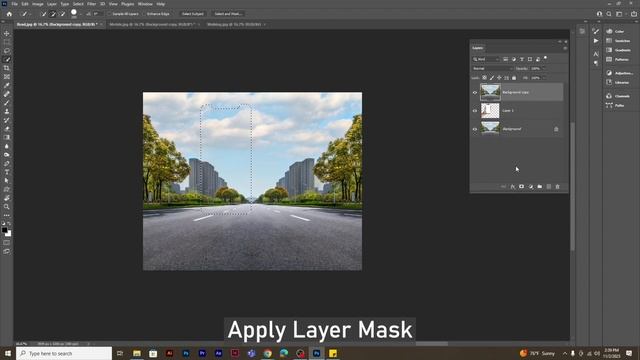This screenshot has height=360, width=640.
Task: Open the layer Kind filter dropdown
Action: (486, 59)
